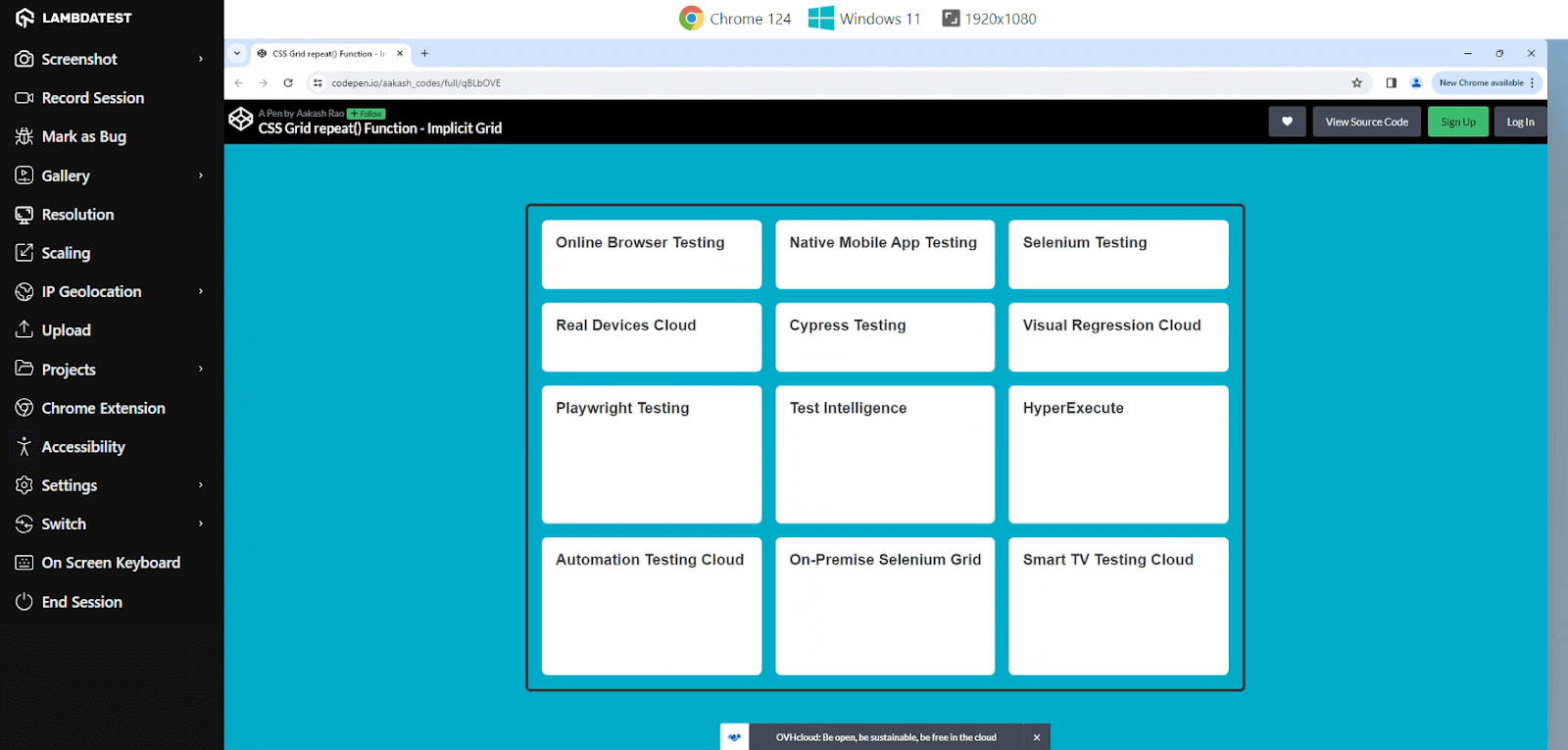Image resolution: width=1568 pixels, height=750 pixels.
Task: Click the Upload icon in sidebar
Action: click(x=24, y=329)
